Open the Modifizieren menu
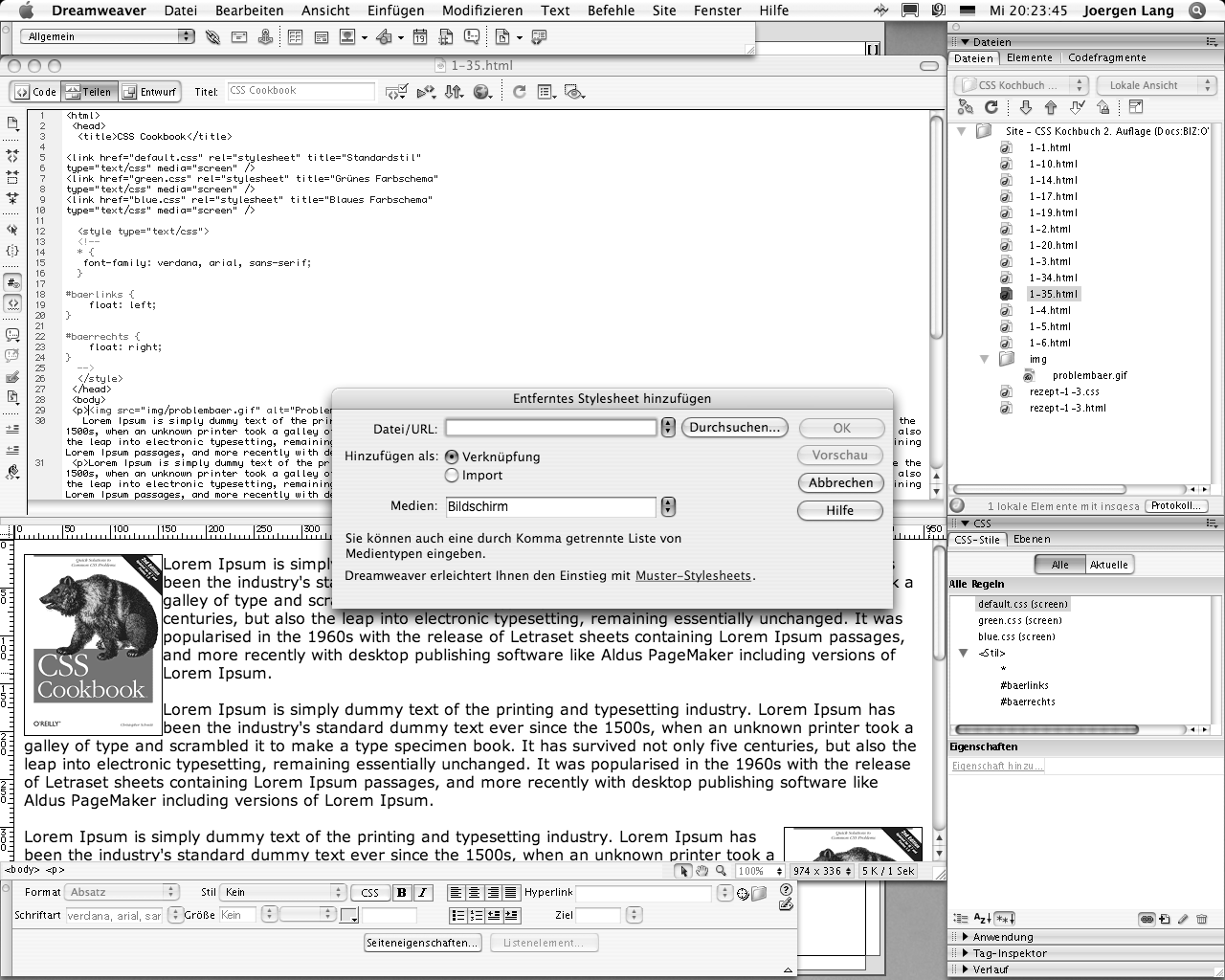The height and width of the screenshot is (980, 1225). pos(482,11)
